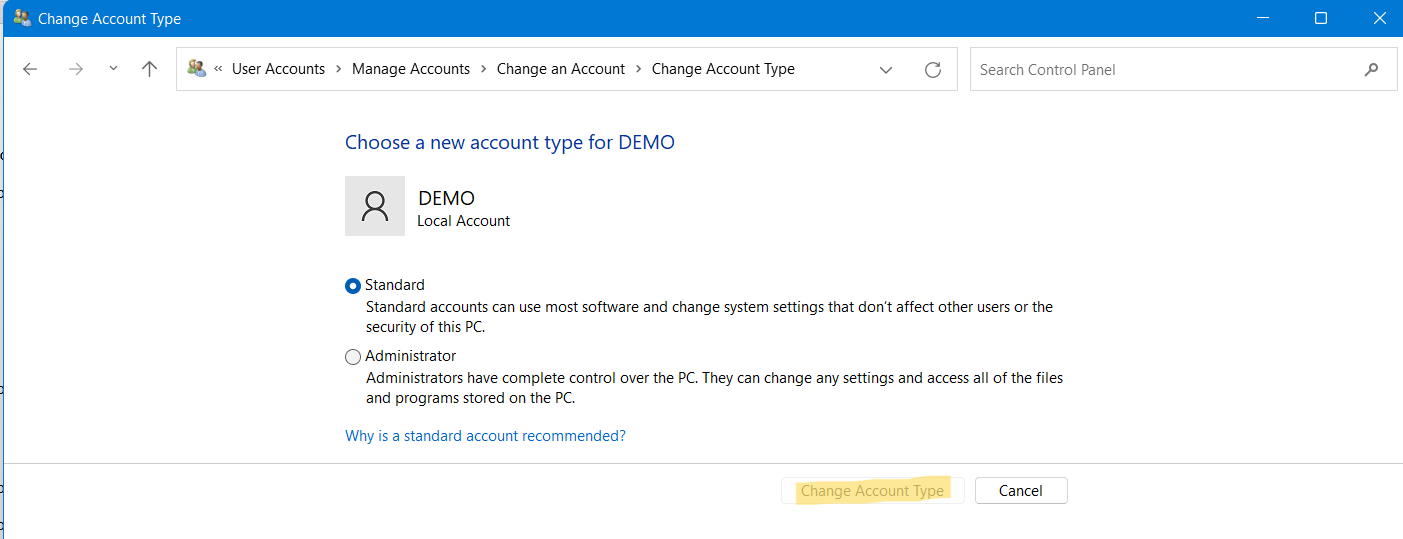Go to User Accounts breadcrumb
The height and width of the screenshot is (539, 1403).
[278, 69]
